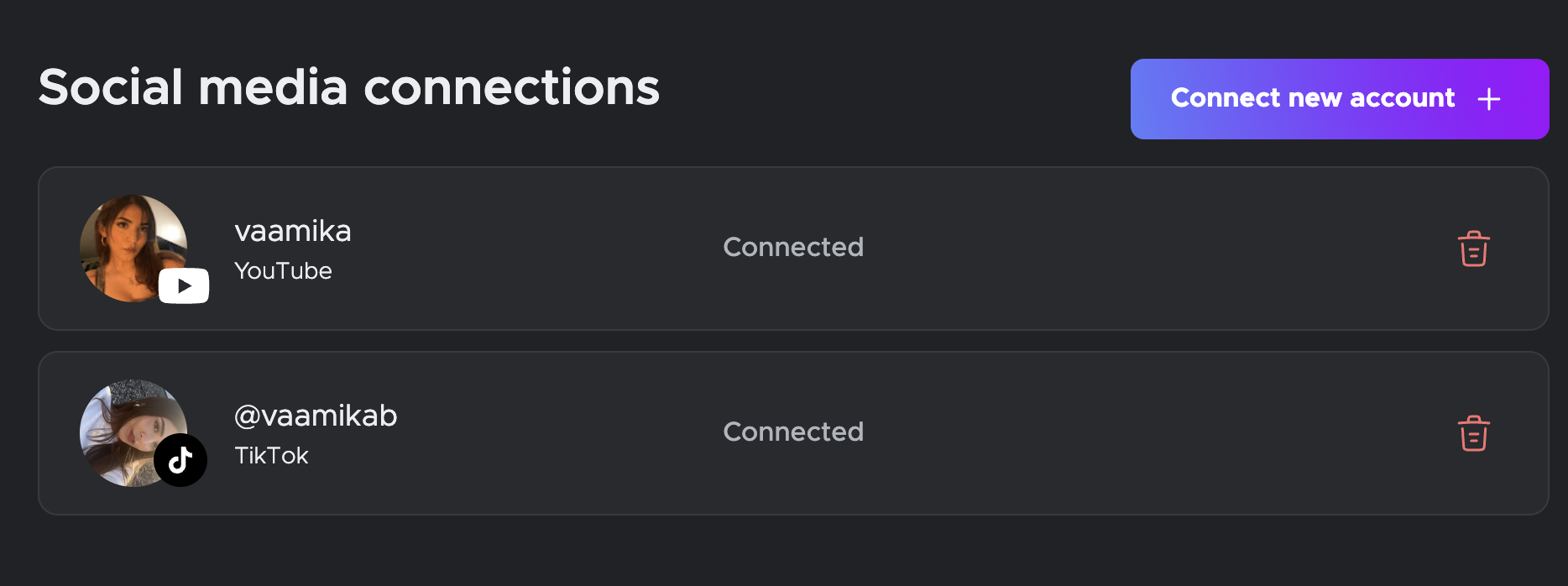
Task: Remove the @vaamikab TikTok connection trash icon
Action: tap(1473, 433)
